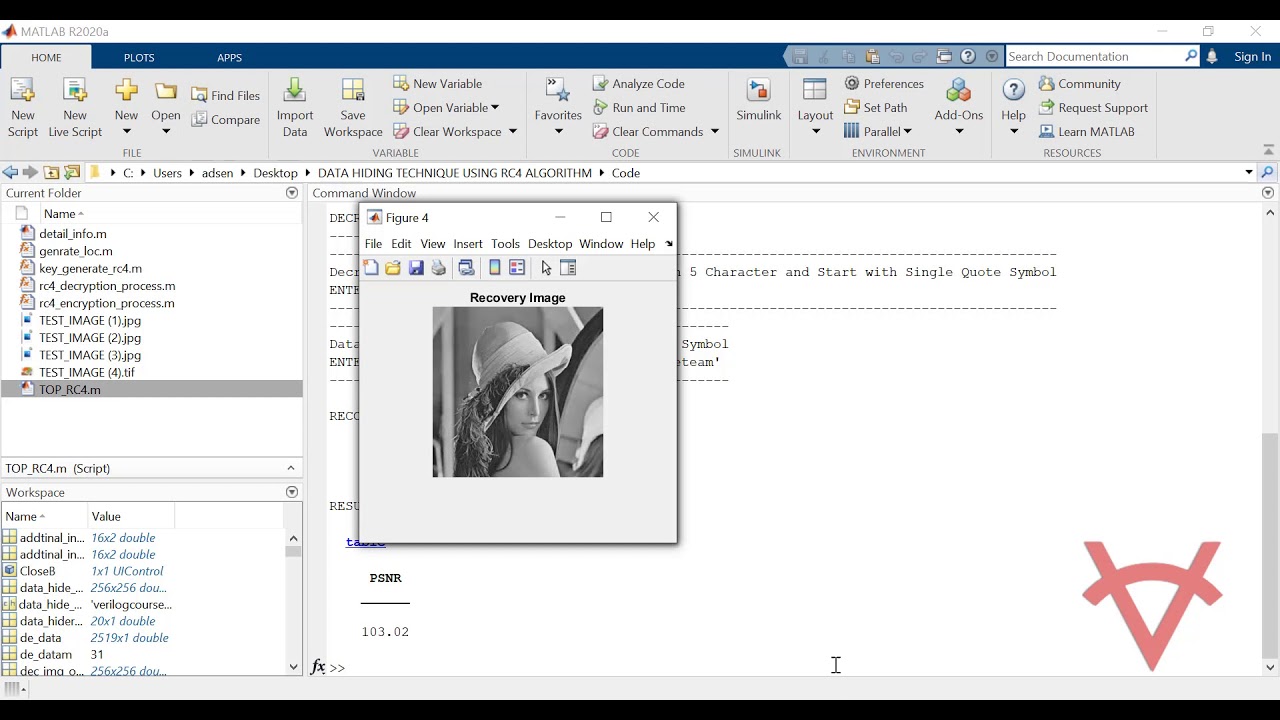This screenshot has width=1280, height=720.
Task: Select the HOME tab
Action: point(46,57)
